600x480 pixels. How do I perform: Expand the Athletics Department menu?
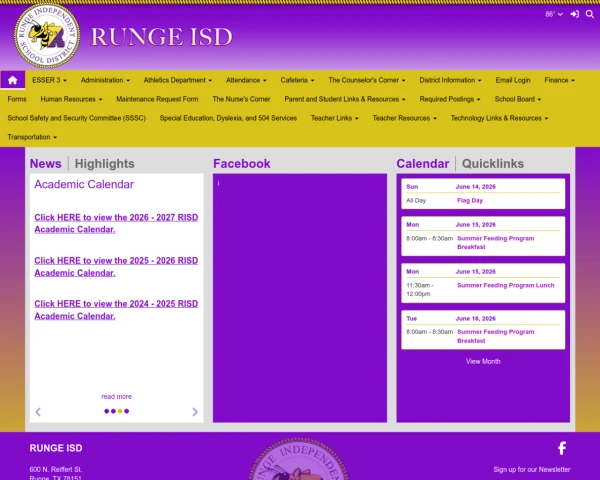(x=178, y=80)
